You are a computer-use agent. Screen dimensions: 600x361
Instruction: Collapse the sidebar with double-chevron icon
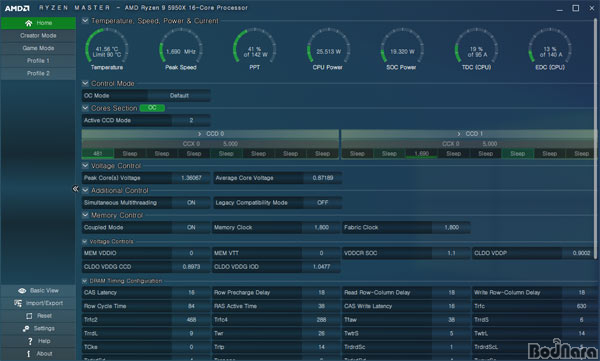coord(75,188)
